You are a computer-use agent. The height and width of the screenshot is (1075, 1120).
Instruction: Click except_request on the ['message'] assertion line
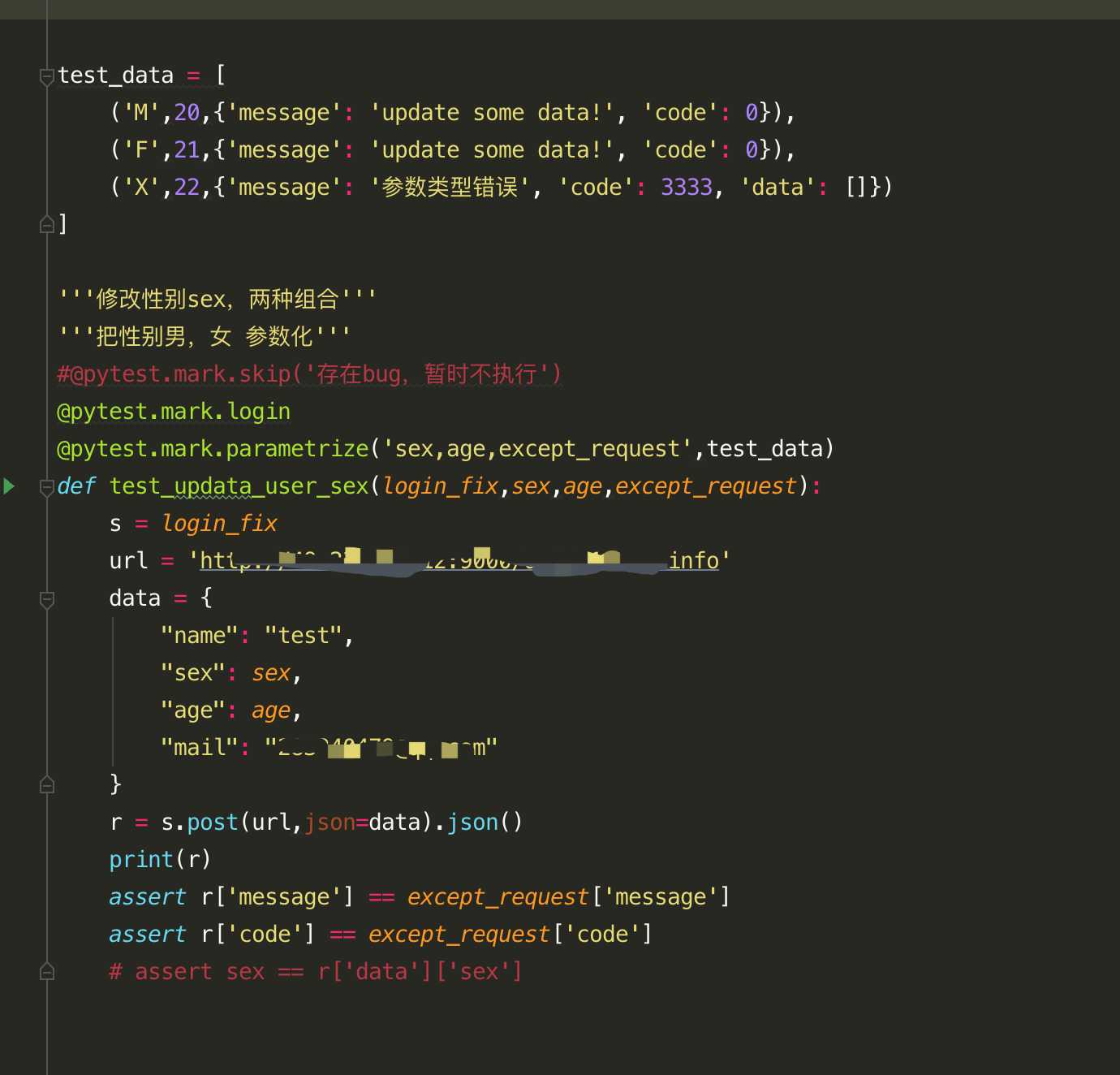click(x=498, y=897)
